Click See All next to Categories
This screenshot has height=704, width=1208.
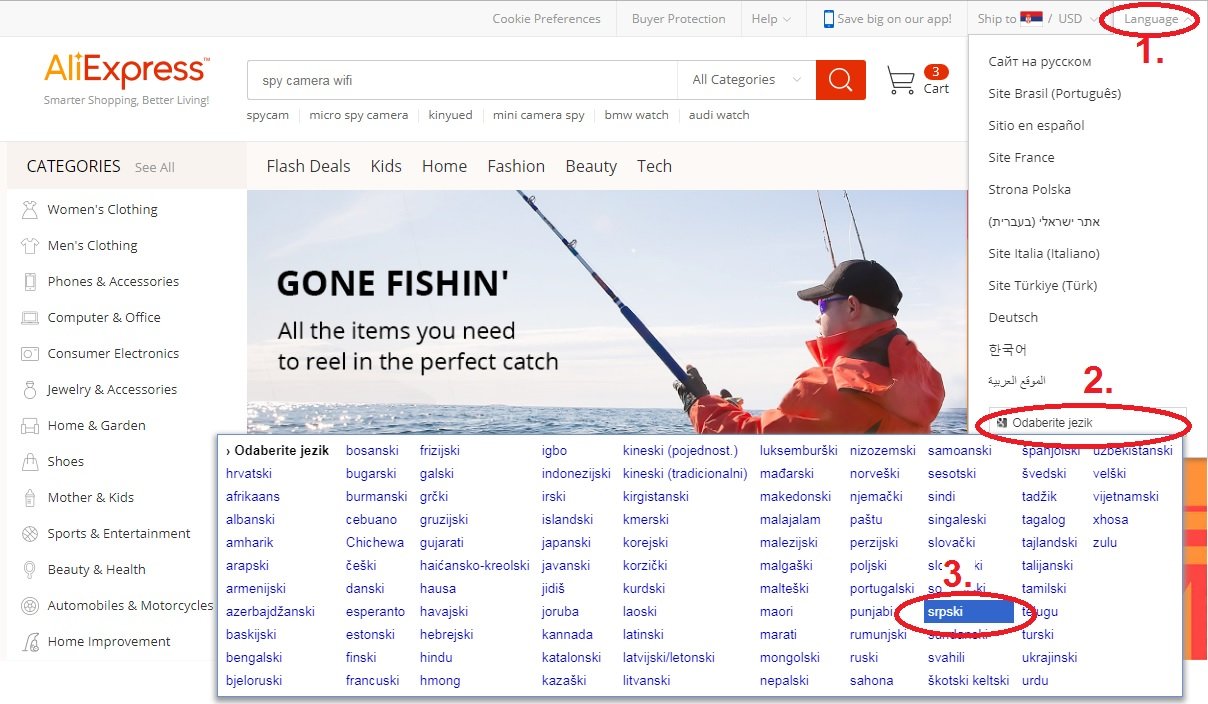[x=154, y=167]
